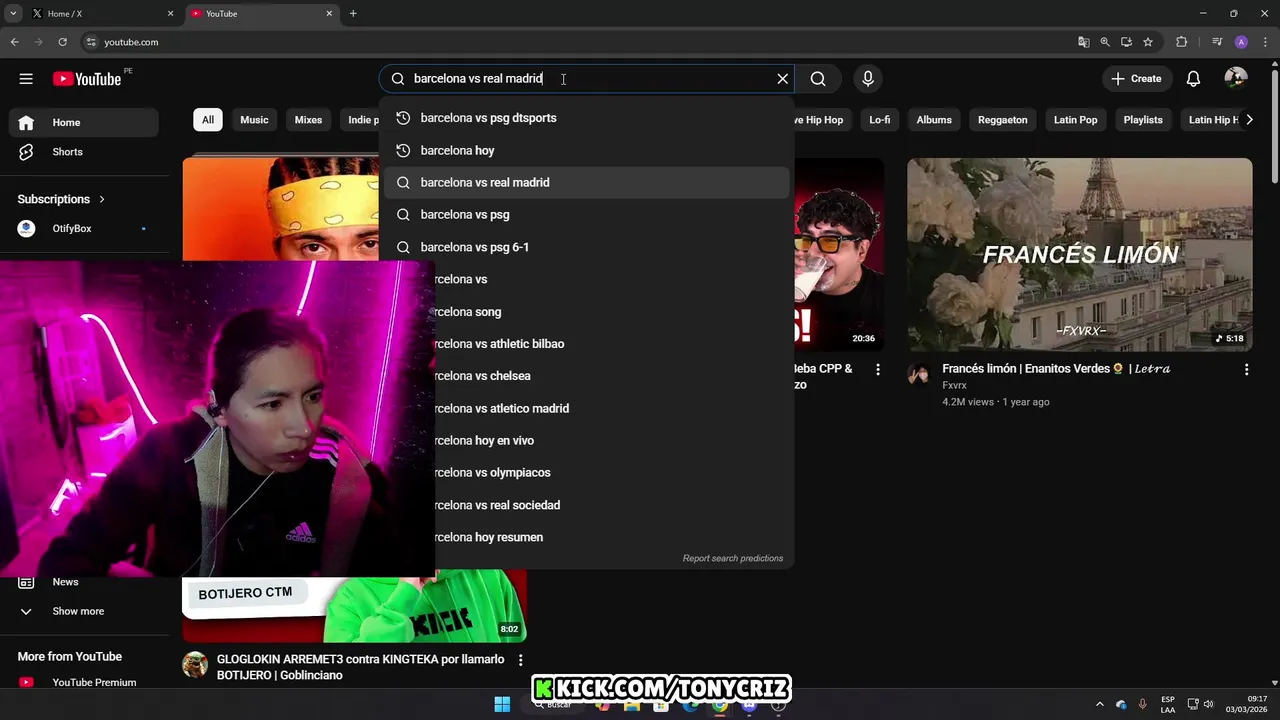Open the Chrome extensions puzzle icon

point(1181,42)
